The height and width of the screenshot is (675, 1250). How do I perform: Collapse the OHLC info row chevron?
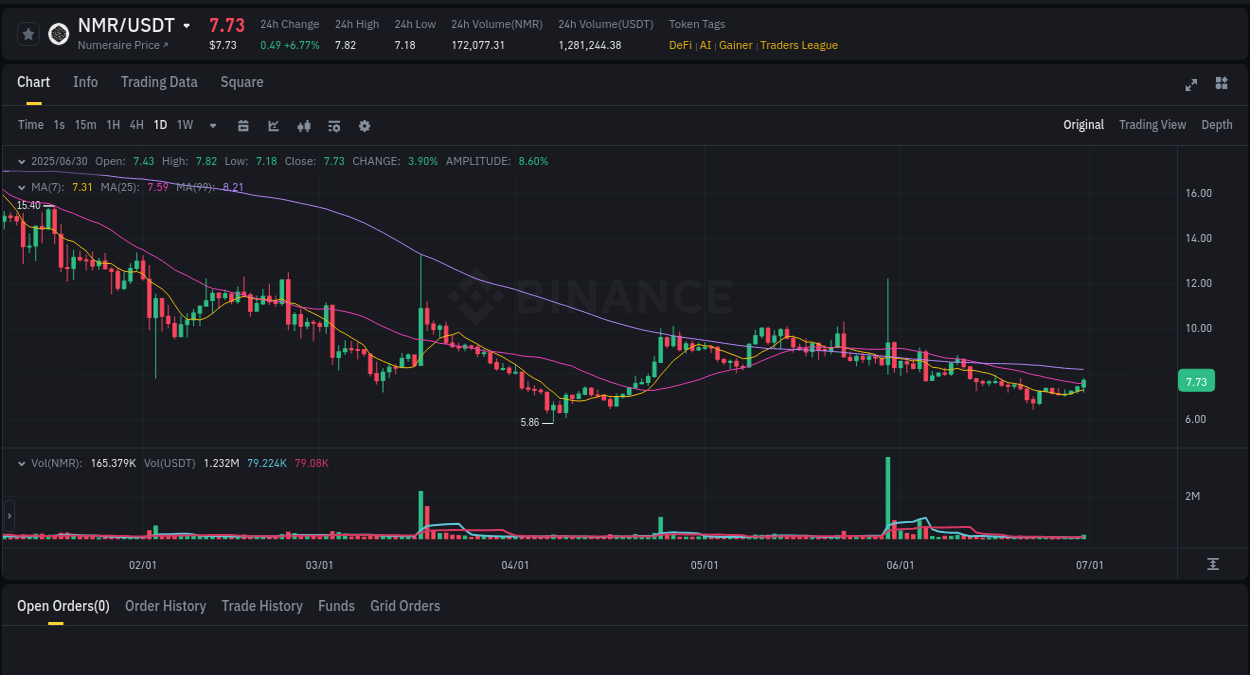coord(22,161)
